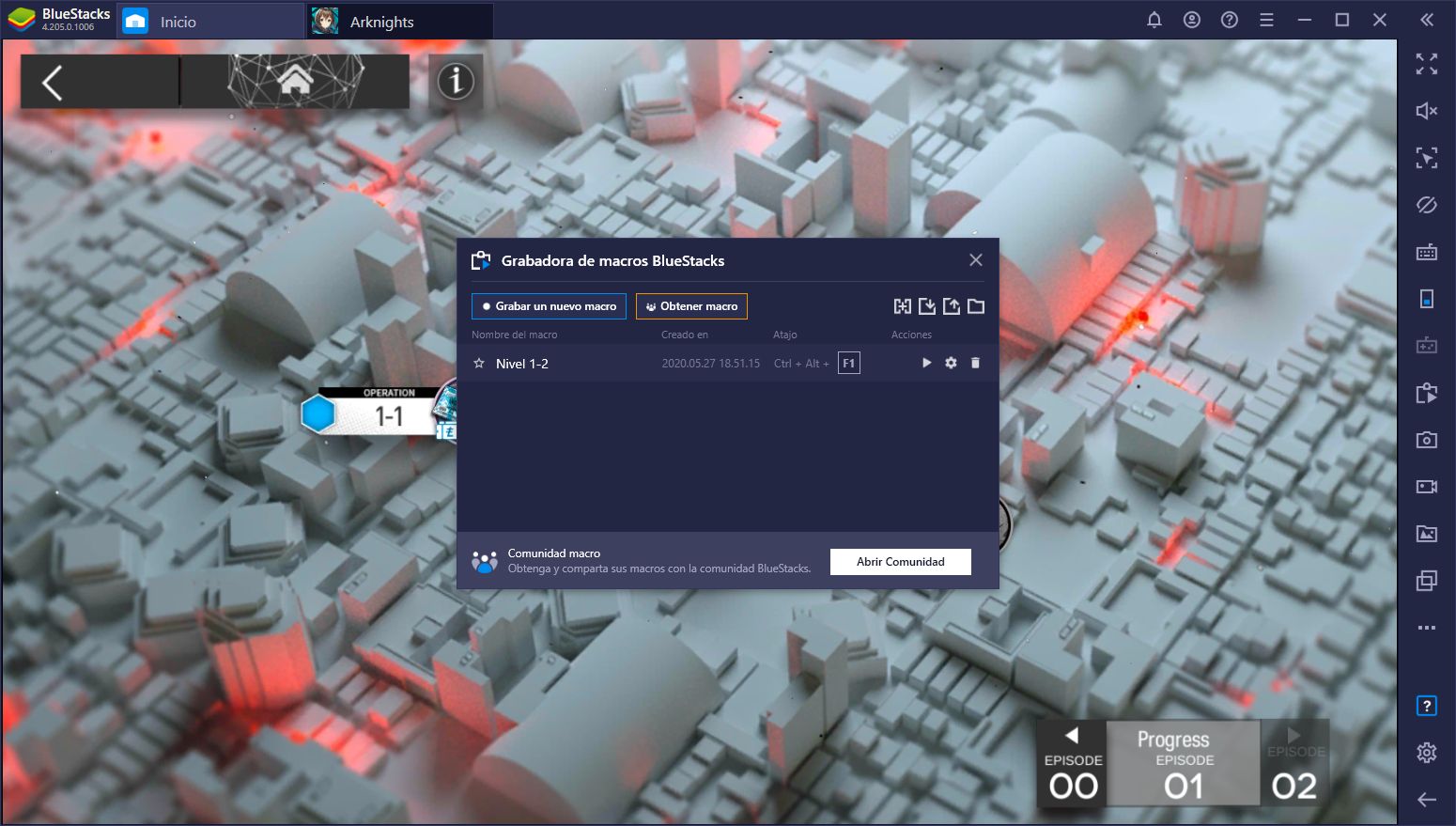Toggle the eye-slash overlay icon in sidebar
The width and height of the screenshot is (1456, 826).
tap(1427, 205)
